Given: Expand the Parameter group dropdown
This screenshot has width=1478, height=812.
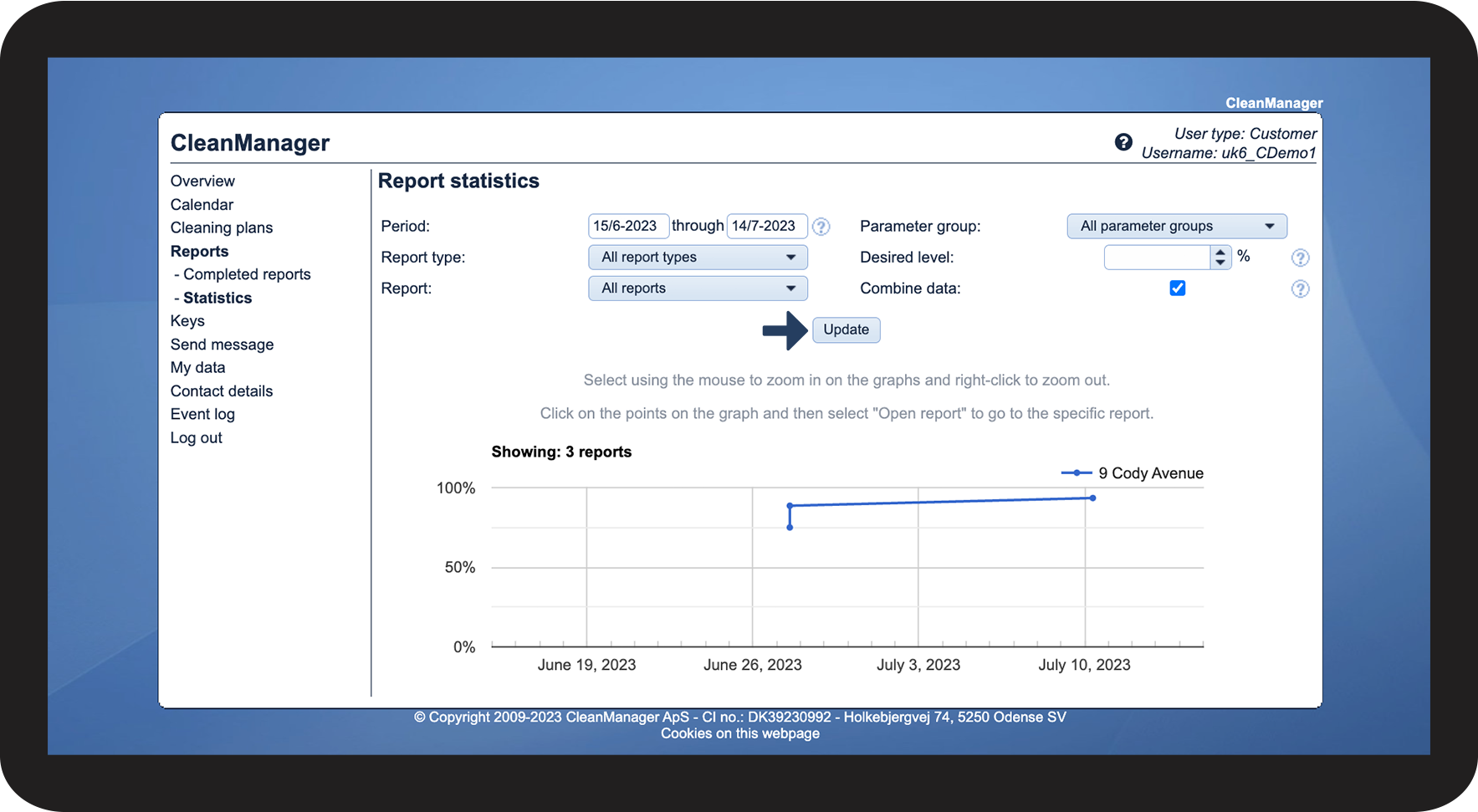Looking at the screenshot, I should (x=1177, y=226).
